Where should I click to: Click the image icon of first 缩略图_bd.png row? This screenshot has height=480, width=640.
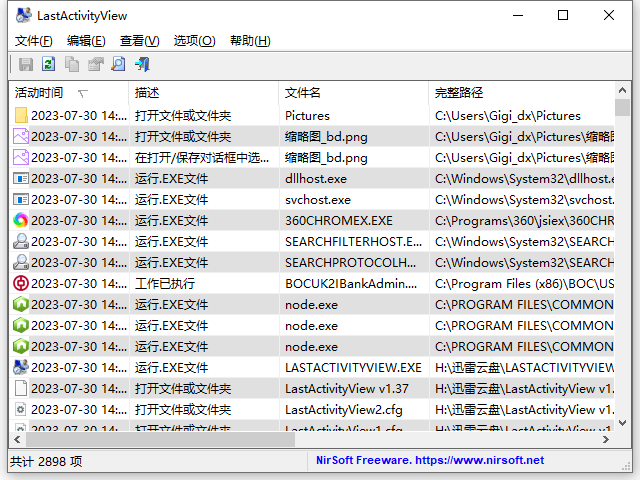(21, 136)
